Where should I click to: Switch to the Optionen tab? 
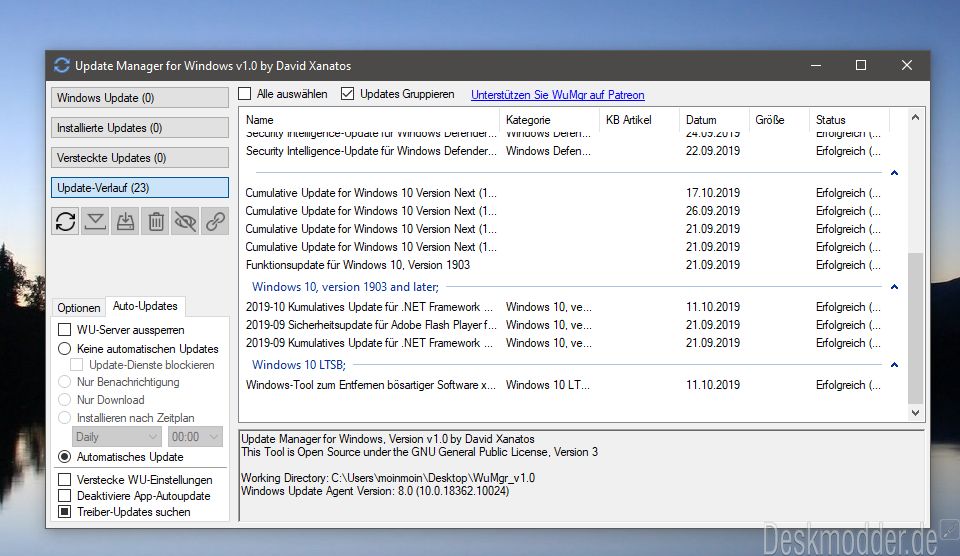(79, 307)
